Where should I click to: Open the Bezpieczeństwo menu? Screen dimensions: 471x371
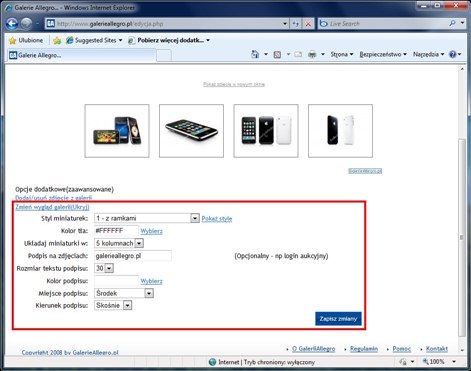pyautogui.click(x=383, y=54)
